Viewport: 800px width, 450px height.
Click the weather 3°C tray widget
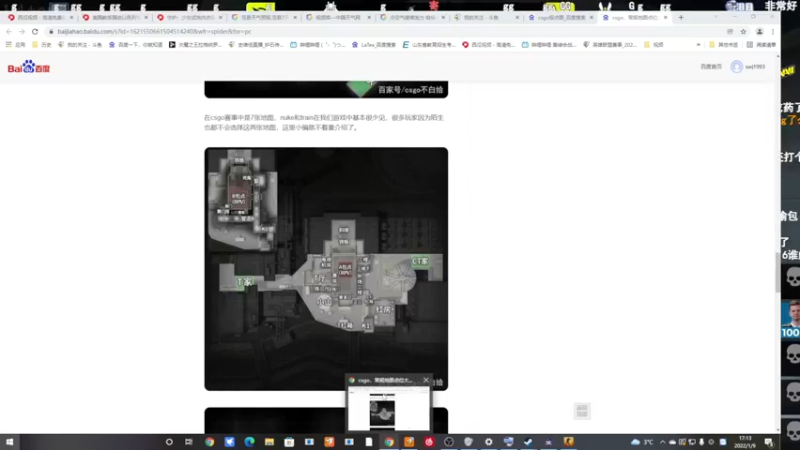tap(642, 442)
